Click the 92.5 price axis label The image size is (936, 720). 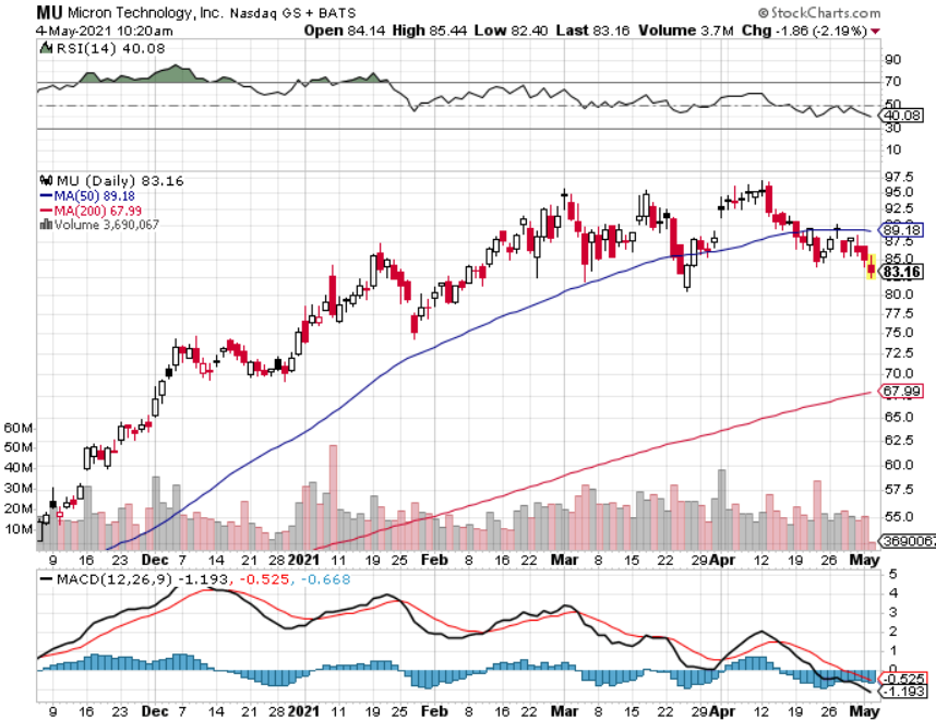click(899, 208)
